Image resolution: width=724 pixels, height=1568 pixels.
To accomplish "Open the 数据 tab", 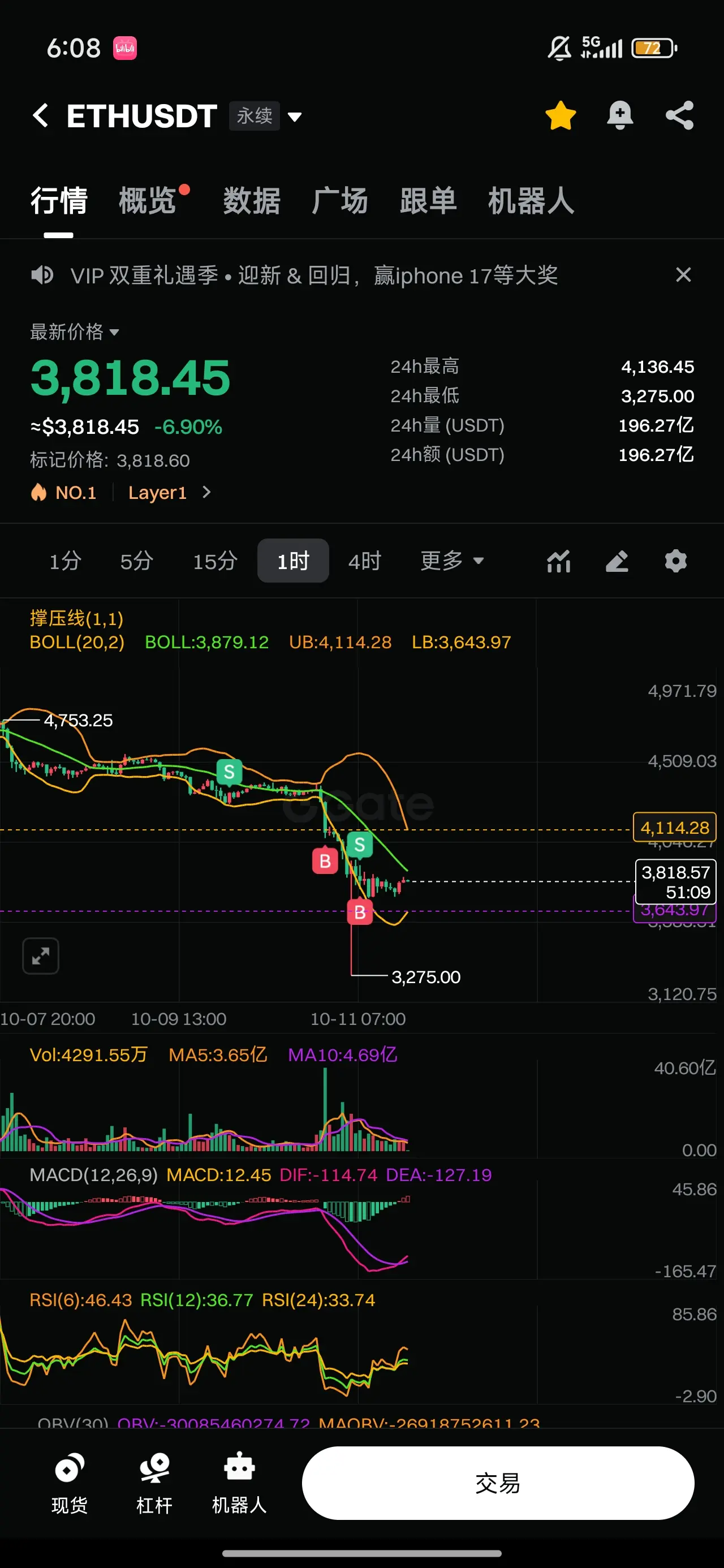I will pos(252,200).
